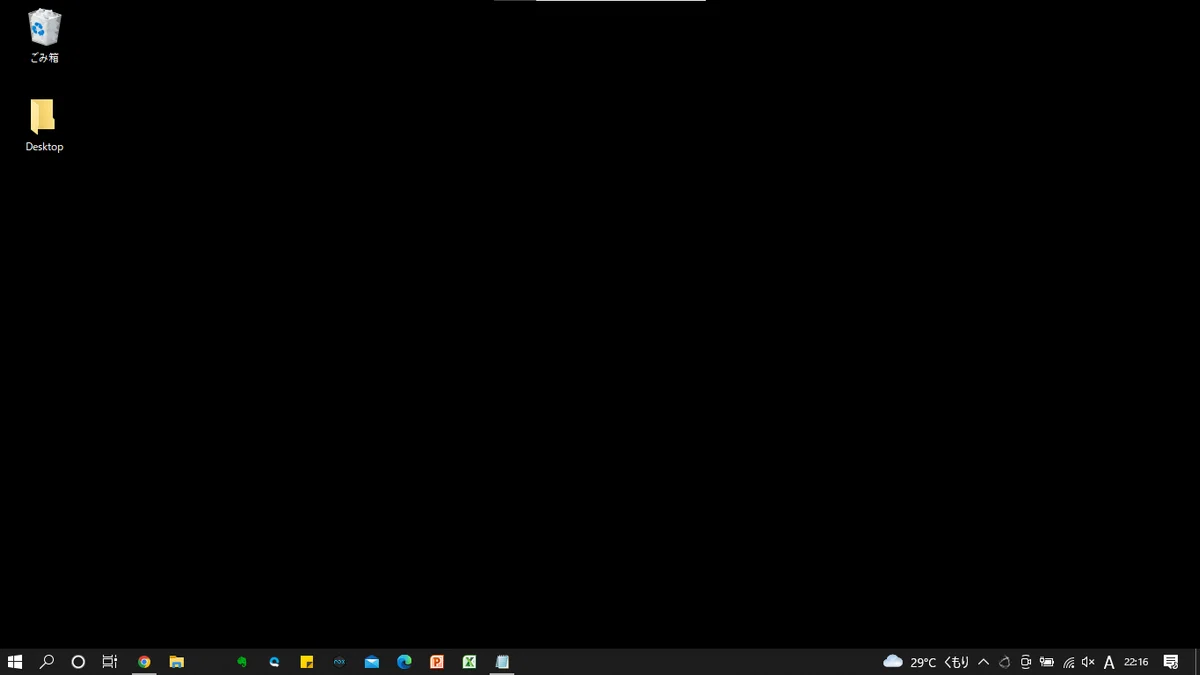Switch to Google Chrome on the taskbar

[x=144, y=662]
